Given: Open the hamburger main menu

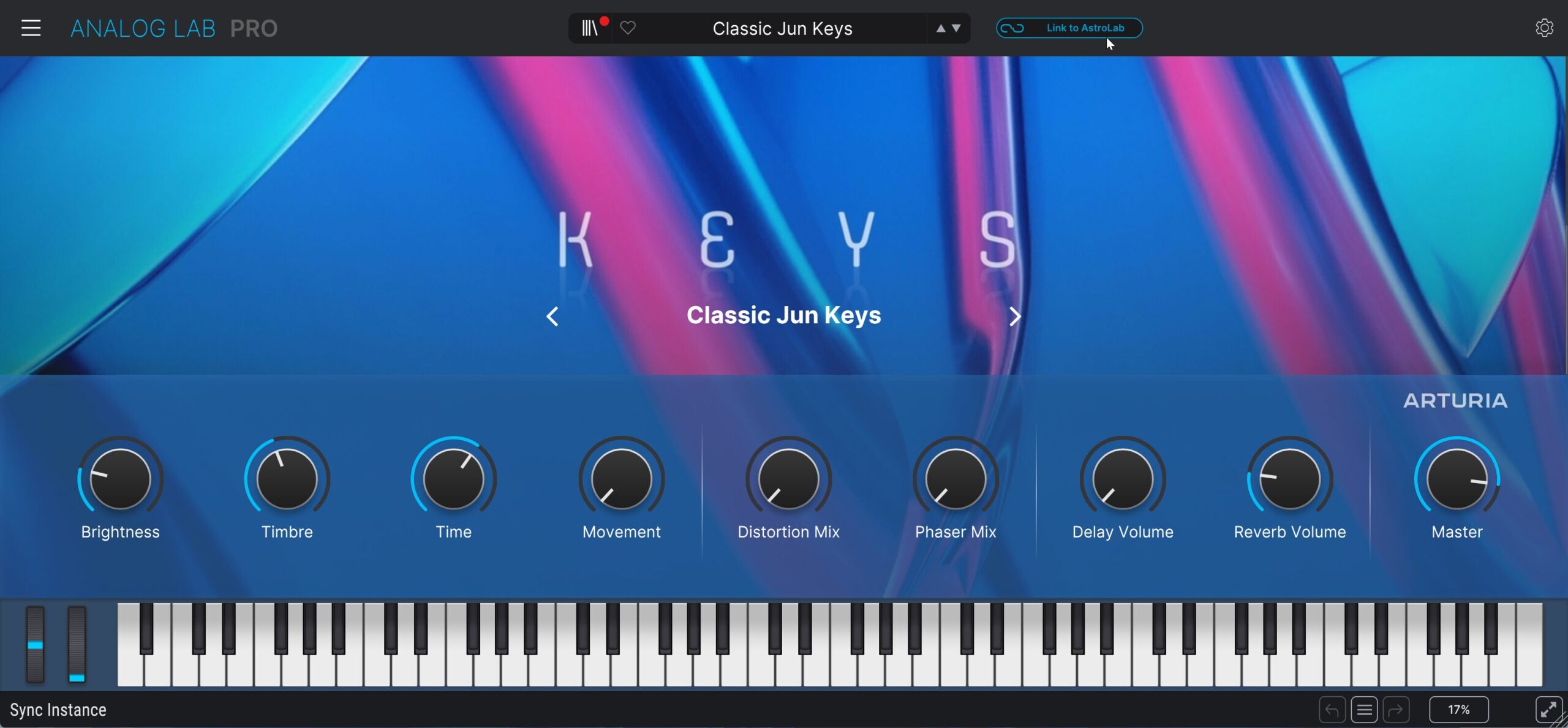Looking at the screenshot, I should pyautogui.click(x=31, y=28).
